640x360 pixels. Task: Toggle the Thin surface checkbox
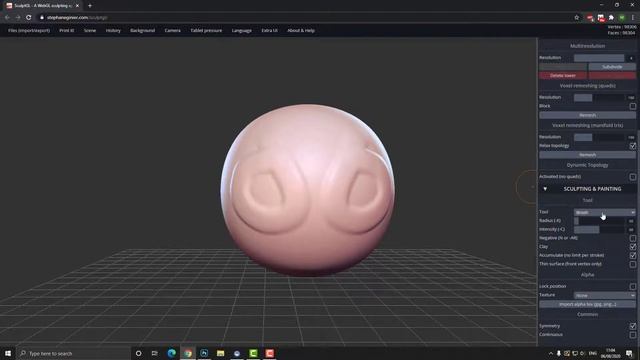pos(632,264)
